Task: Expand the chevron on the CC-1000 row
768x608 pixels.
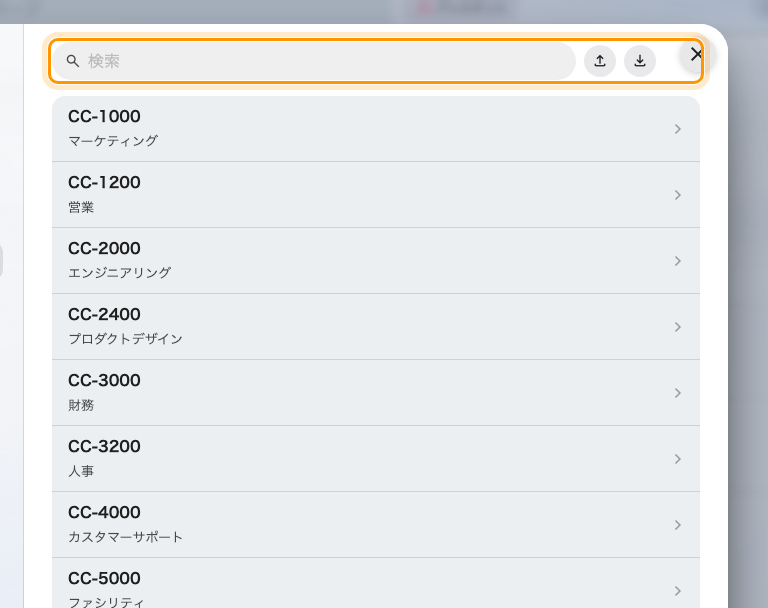Action: tap(678, 129)
